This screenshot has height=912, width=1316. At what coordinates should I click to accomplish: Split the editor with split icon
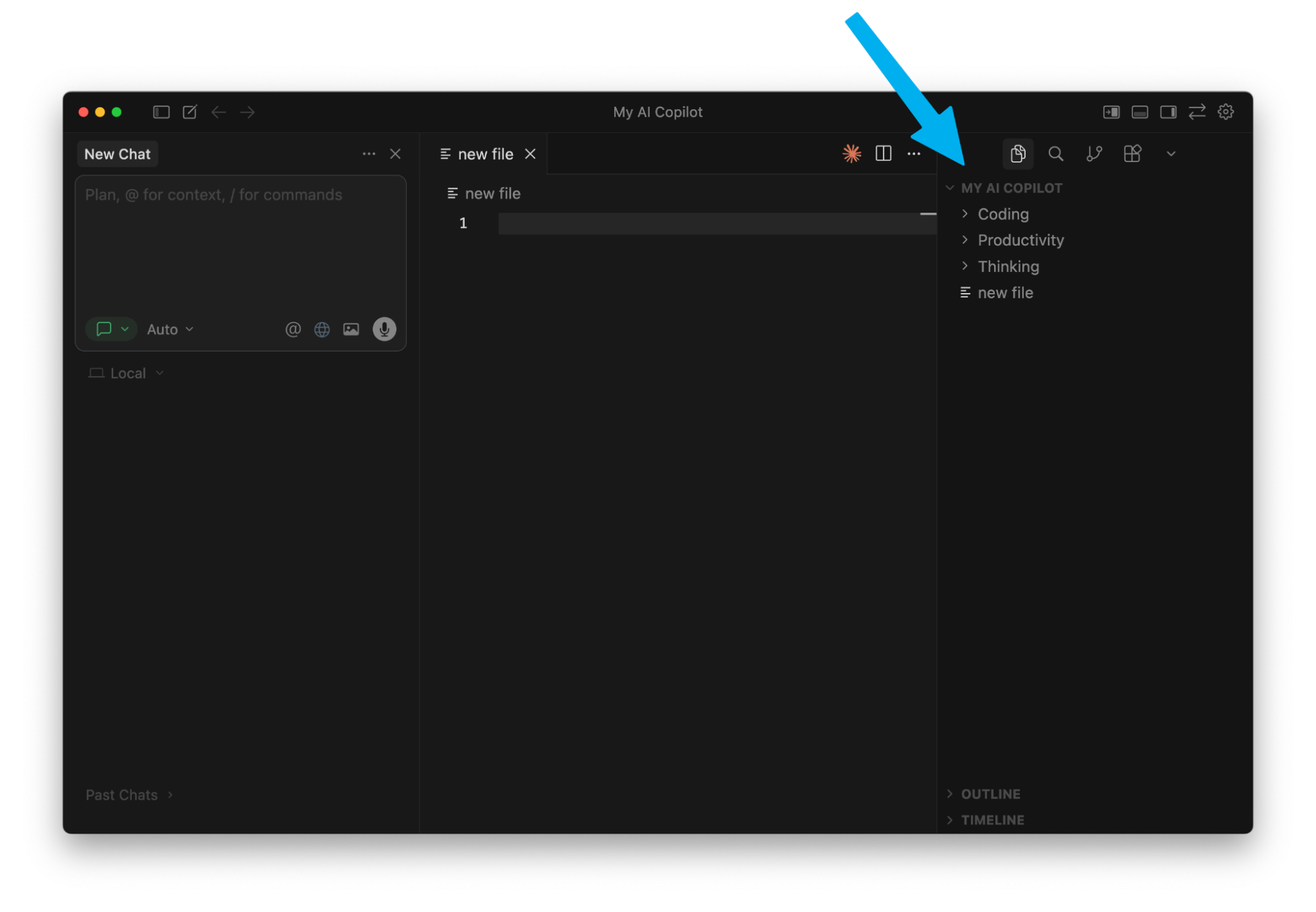[883, 153]
